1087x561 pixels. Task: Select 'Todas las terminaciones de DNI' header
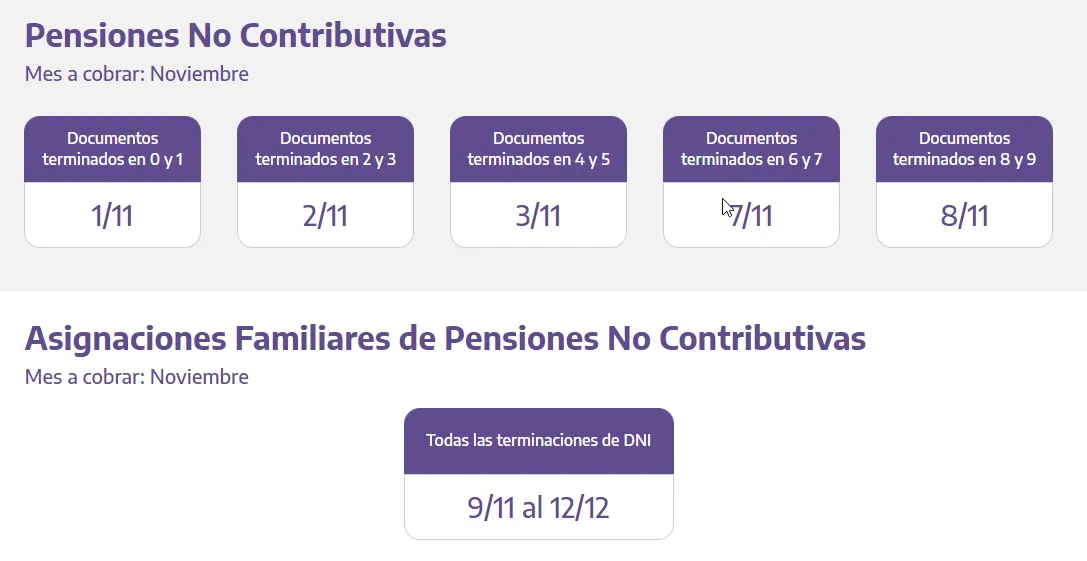(x=538, y=440)
